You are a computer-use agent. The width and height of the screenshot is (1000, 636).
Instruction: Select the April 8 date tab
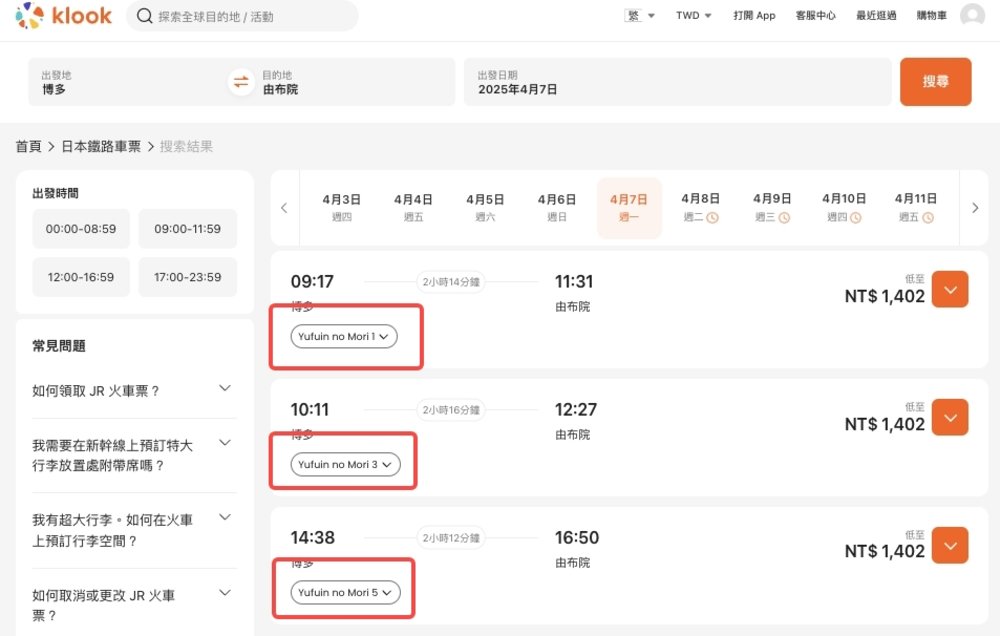(700, 207)
